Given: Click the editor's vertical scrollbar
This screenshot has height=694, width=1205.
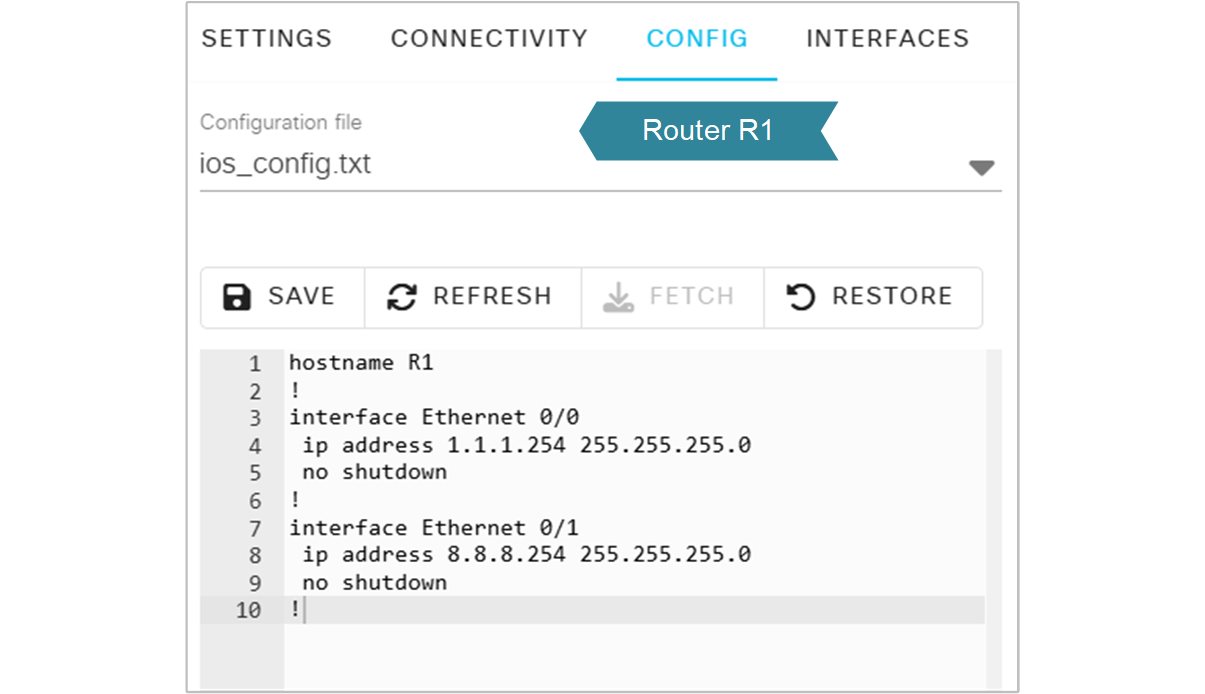Looking at the screenshot, I should tap(993, 519).
